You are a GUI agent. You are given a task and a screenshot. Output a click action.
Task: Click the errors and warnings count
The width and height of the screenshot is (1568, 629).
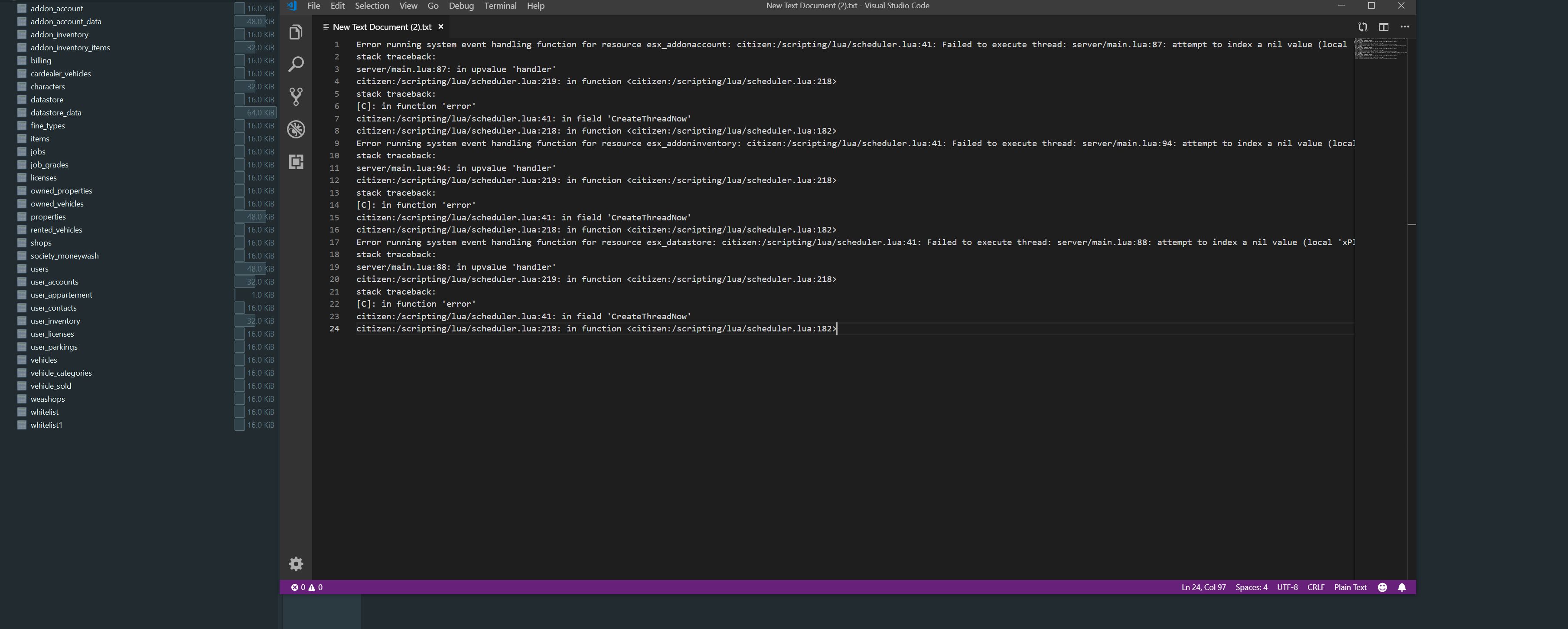pos(307,587)
